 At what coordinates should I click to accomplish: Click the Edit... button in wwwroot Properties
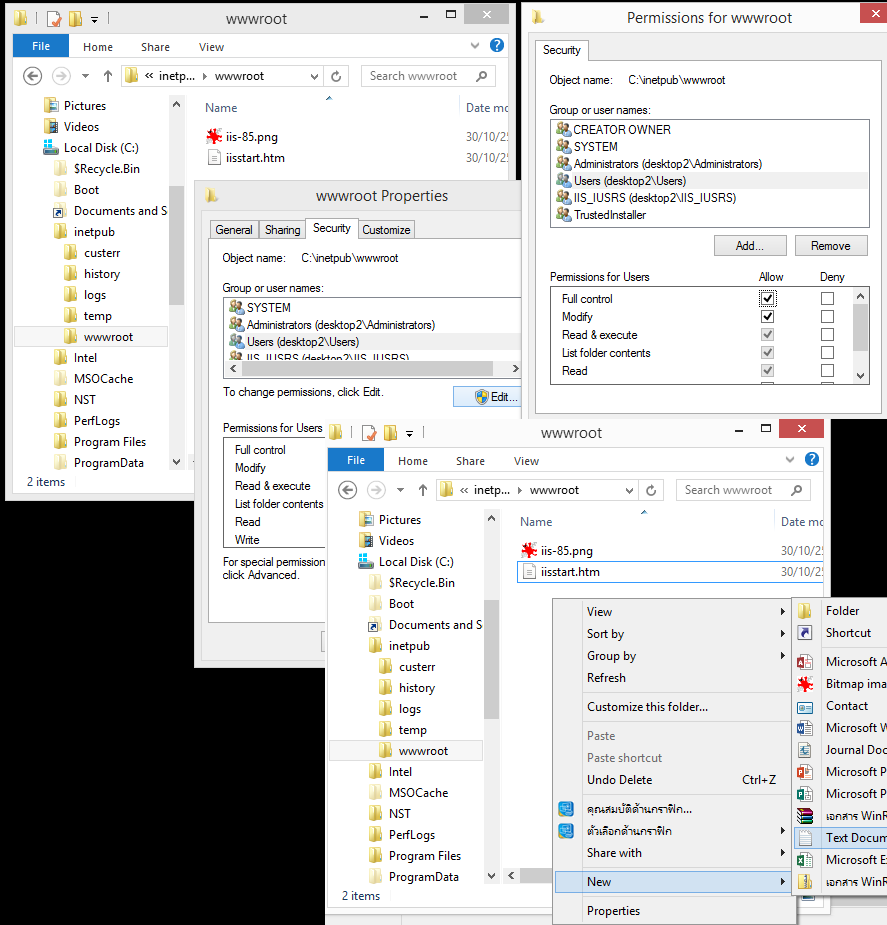[487, 397]
